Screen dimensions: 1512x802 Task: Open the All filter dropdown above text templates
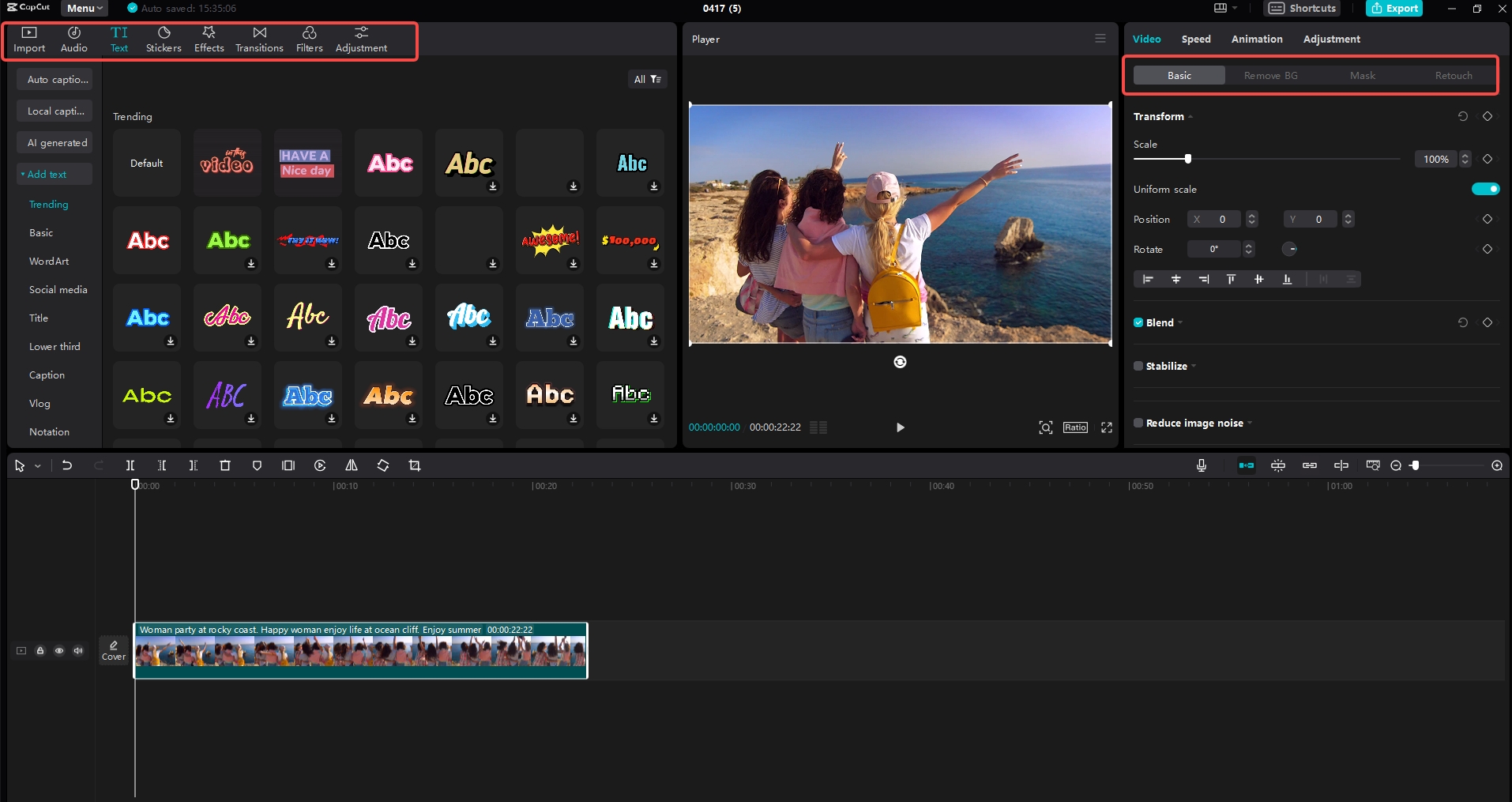click(x=648, y=79)
